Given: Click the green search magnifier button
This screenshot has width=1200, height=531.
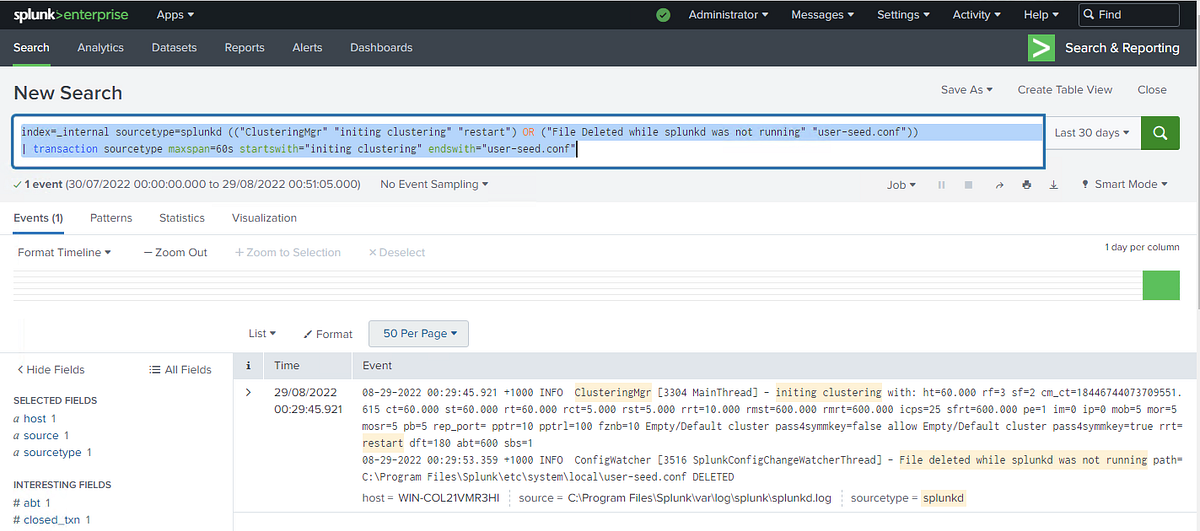Looking at the screenshot, I should [1160, 133].
